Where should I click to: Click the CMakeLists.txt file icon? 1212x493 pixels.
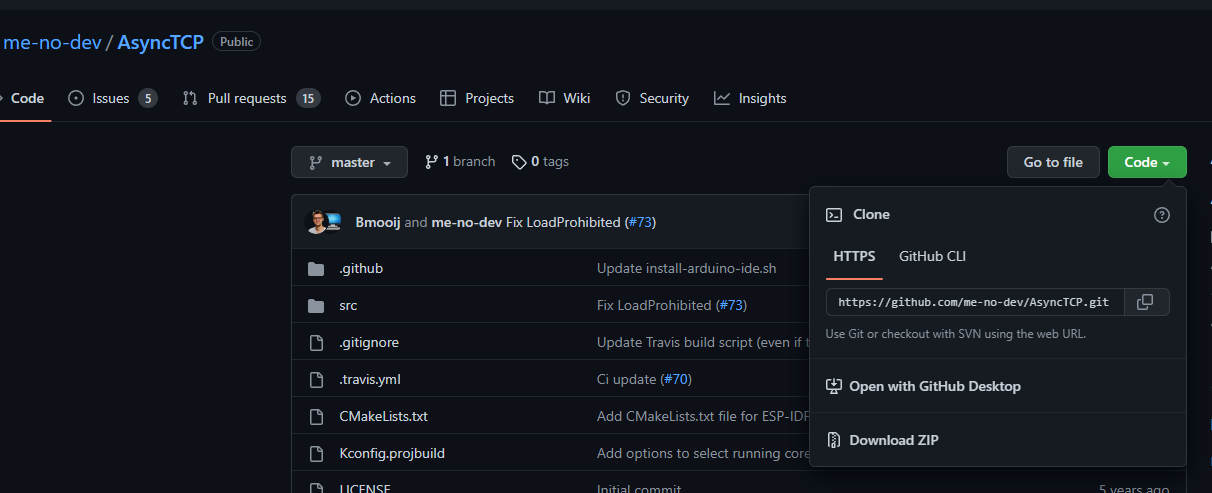pyautogui.click(x=316, y=416)
